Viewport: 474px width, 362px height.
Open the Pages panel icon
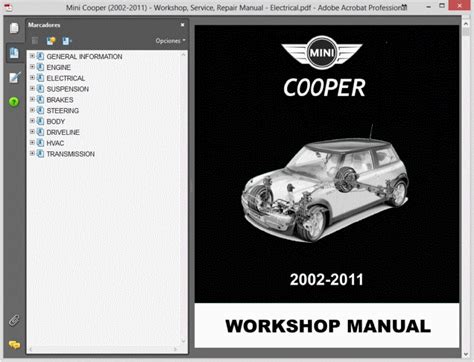pyautogui.click(x=14, y=28)
